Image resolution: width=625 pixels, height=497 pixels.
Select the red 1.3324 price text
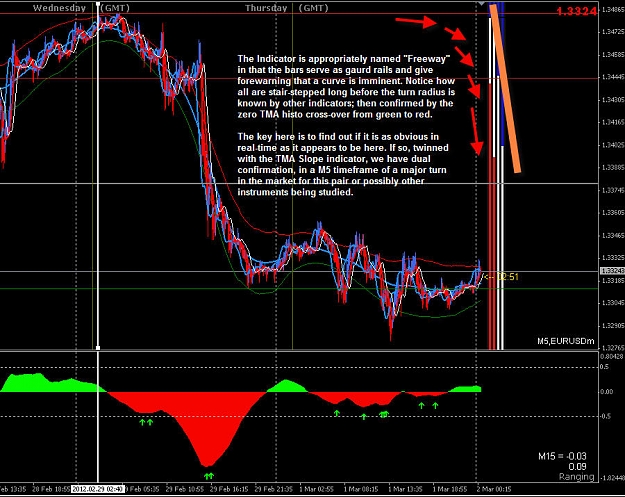(576, 11)
